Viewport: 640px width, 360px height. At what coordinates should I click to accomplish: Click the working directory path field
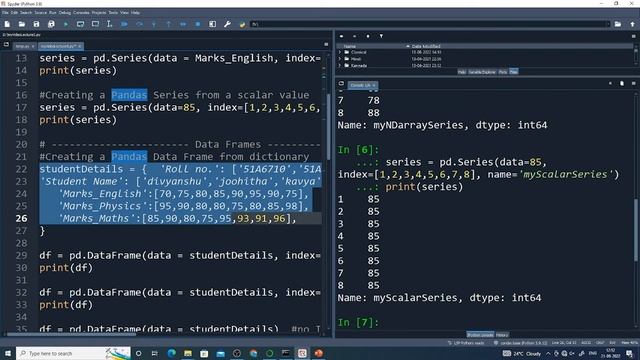click(x=430, y=24)
